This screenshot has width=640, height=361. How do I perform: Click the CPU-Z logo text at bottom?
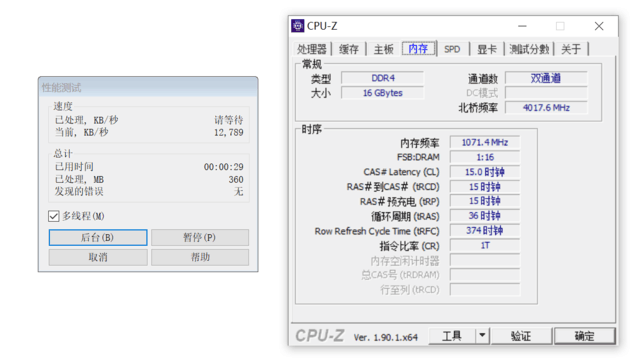point(320,336)
